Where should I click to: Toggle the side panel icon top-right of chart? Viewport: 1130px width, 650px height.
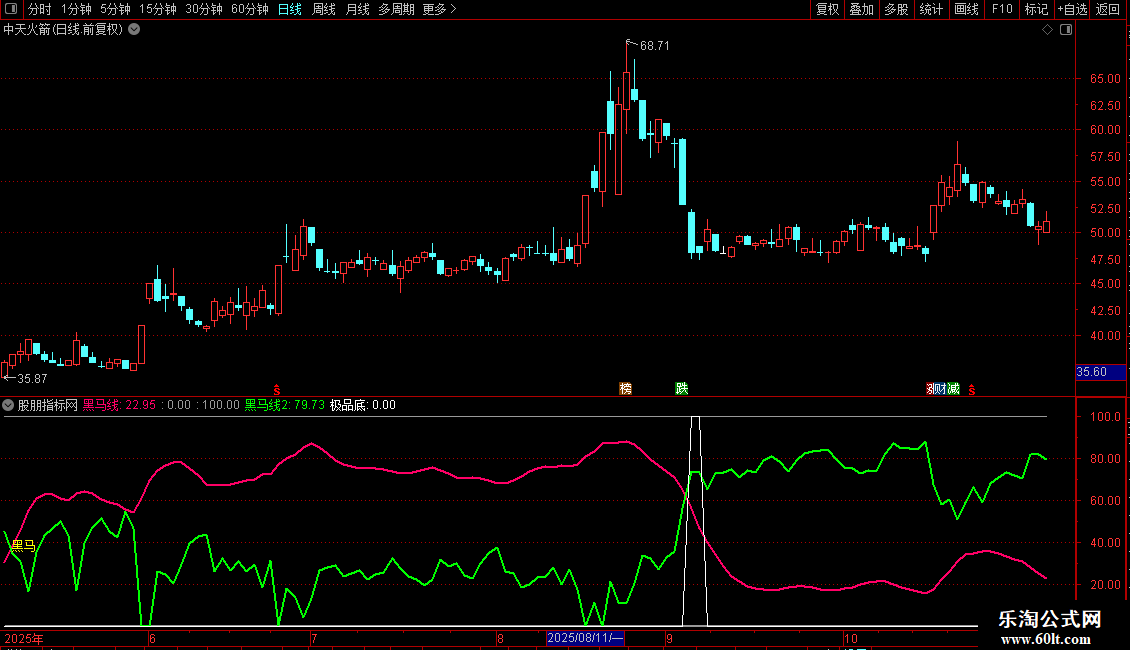(x=1066, y=30)
